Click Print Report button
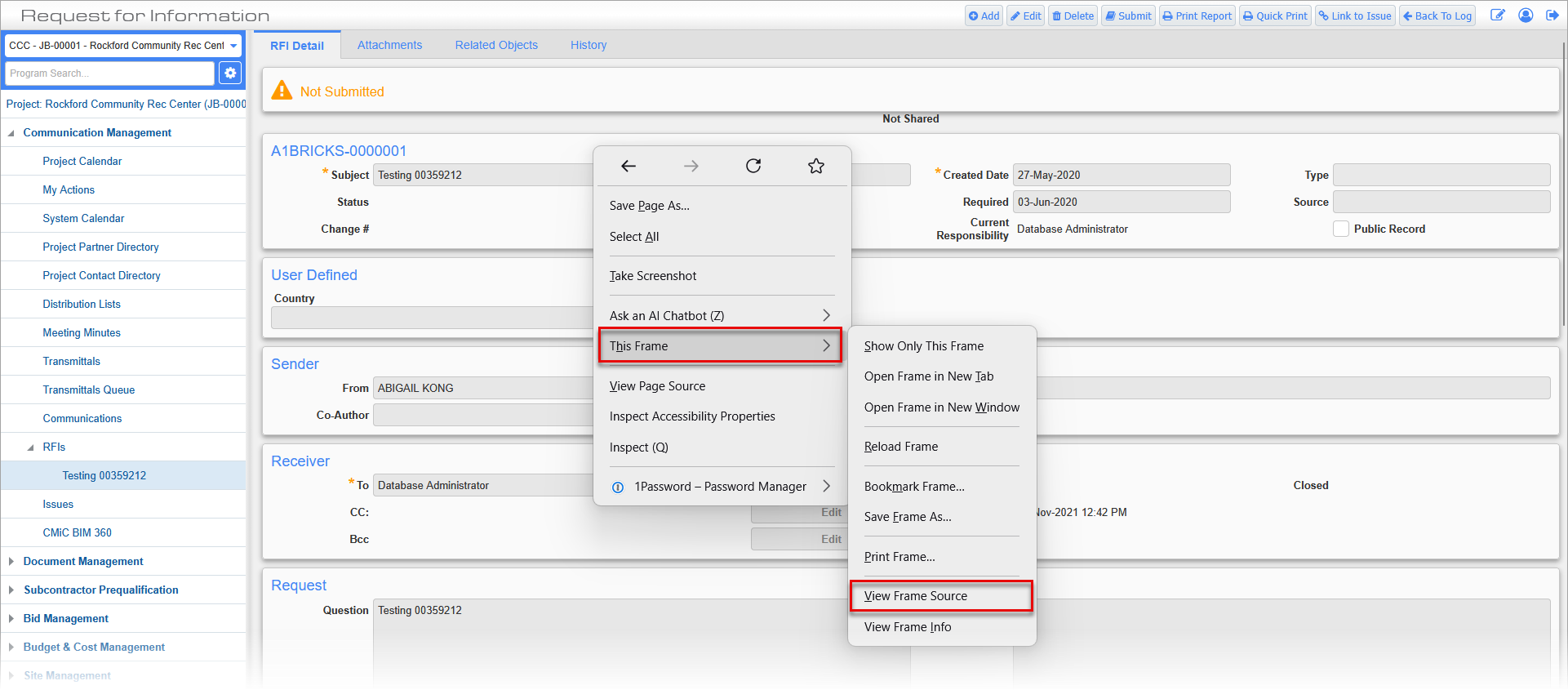This screenshot has width=1568, height=690. (1197, 16)
